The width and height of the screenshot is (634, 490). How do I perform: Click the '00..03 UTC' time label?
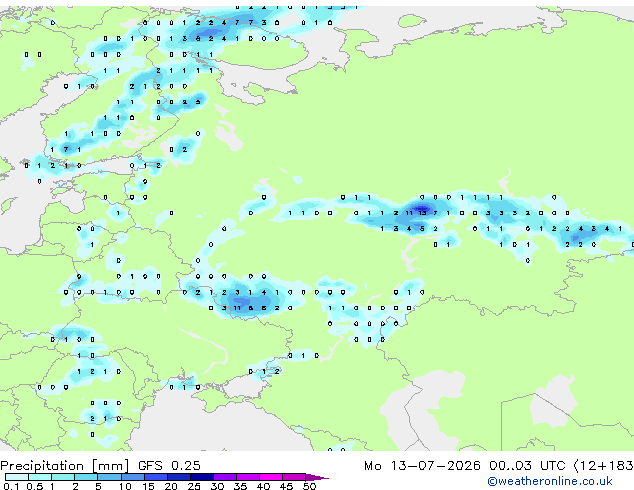527,465
